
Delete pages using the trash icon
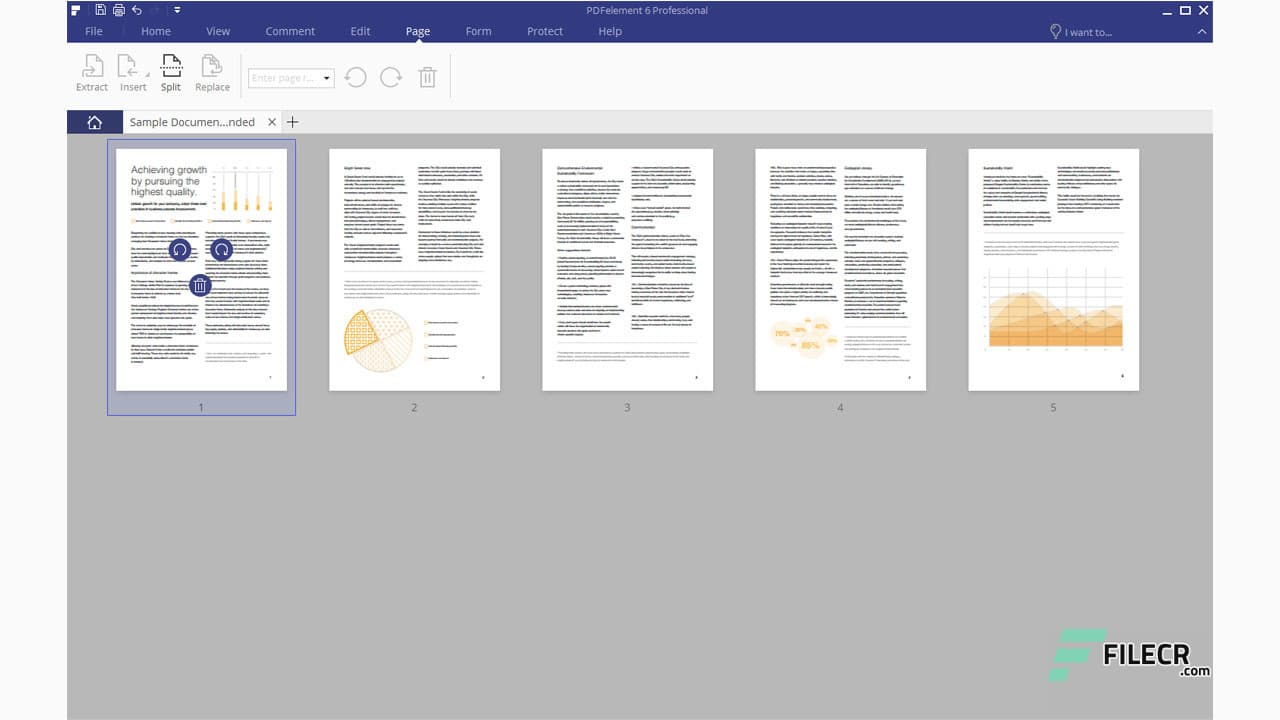427,77
